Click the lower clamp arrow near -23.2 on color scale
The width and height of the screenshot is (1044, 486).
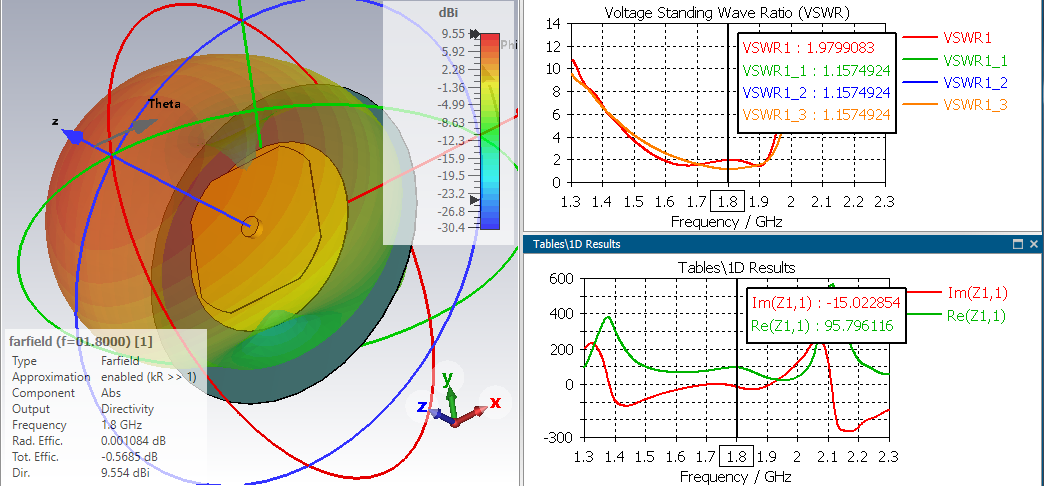(x=474, y=200)
